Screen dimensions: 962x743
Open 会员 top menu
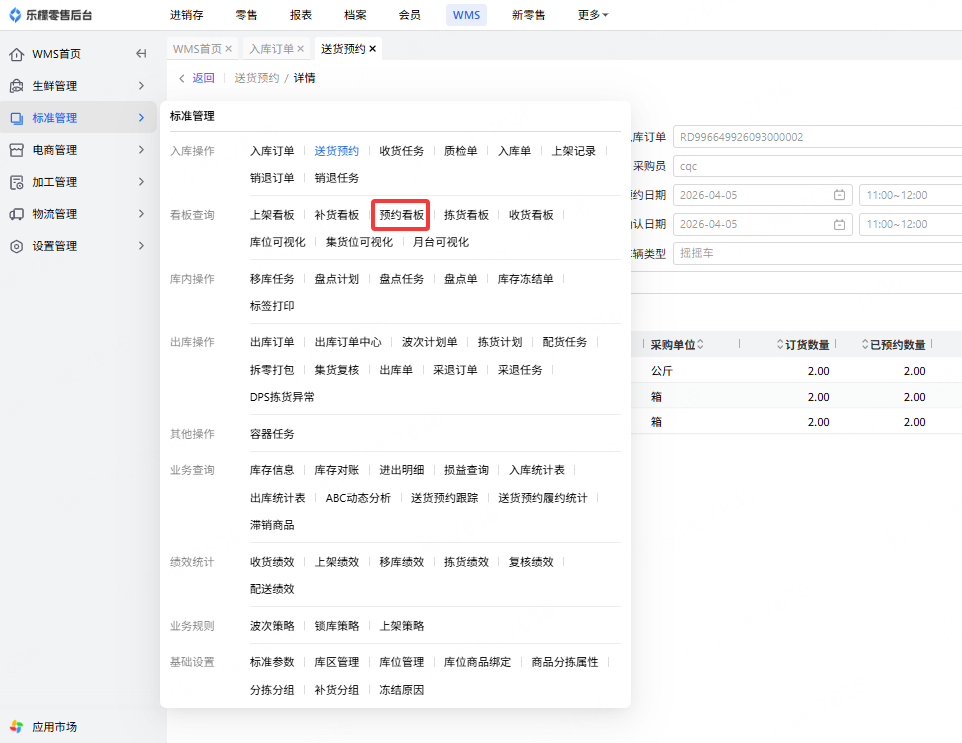coord(409,15)
